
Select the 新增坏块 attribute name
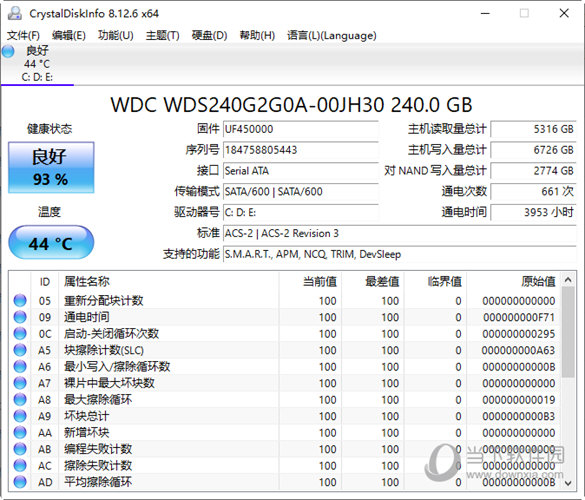[x=87, y=432]
